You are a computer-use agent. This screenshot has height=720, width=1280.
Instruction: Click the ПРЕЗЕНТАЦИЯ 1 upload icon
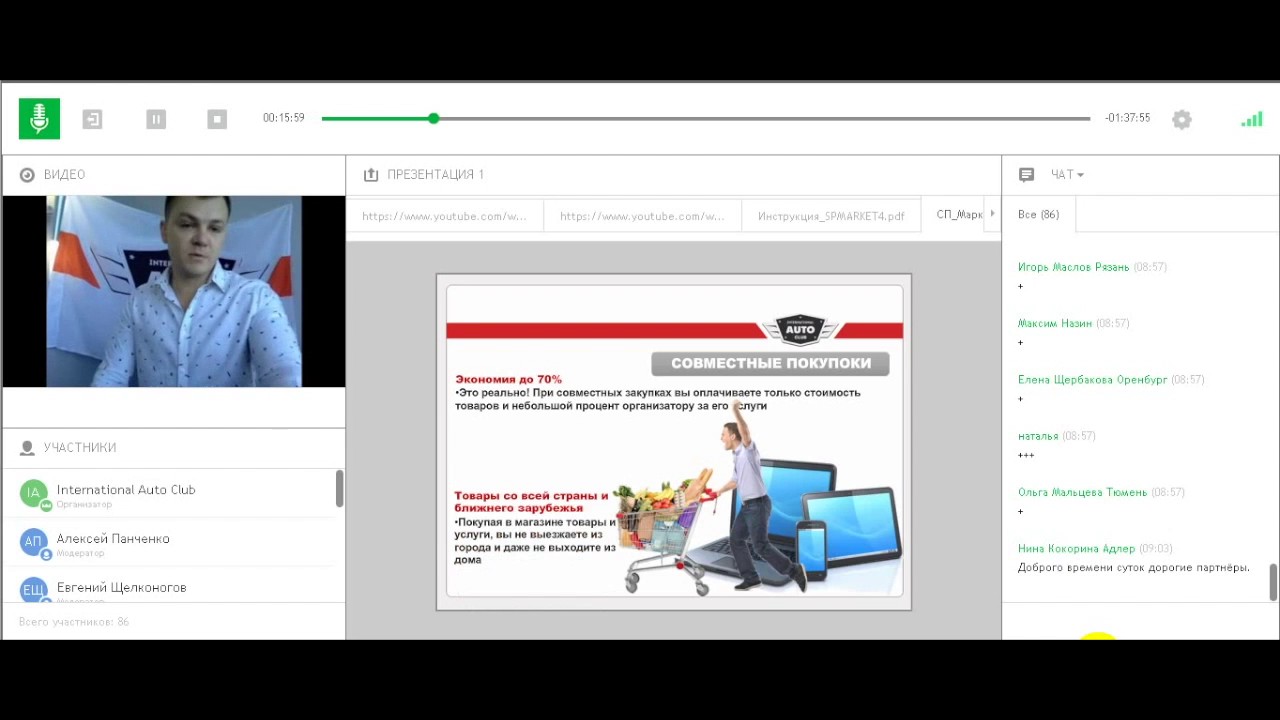pos(371,174)
